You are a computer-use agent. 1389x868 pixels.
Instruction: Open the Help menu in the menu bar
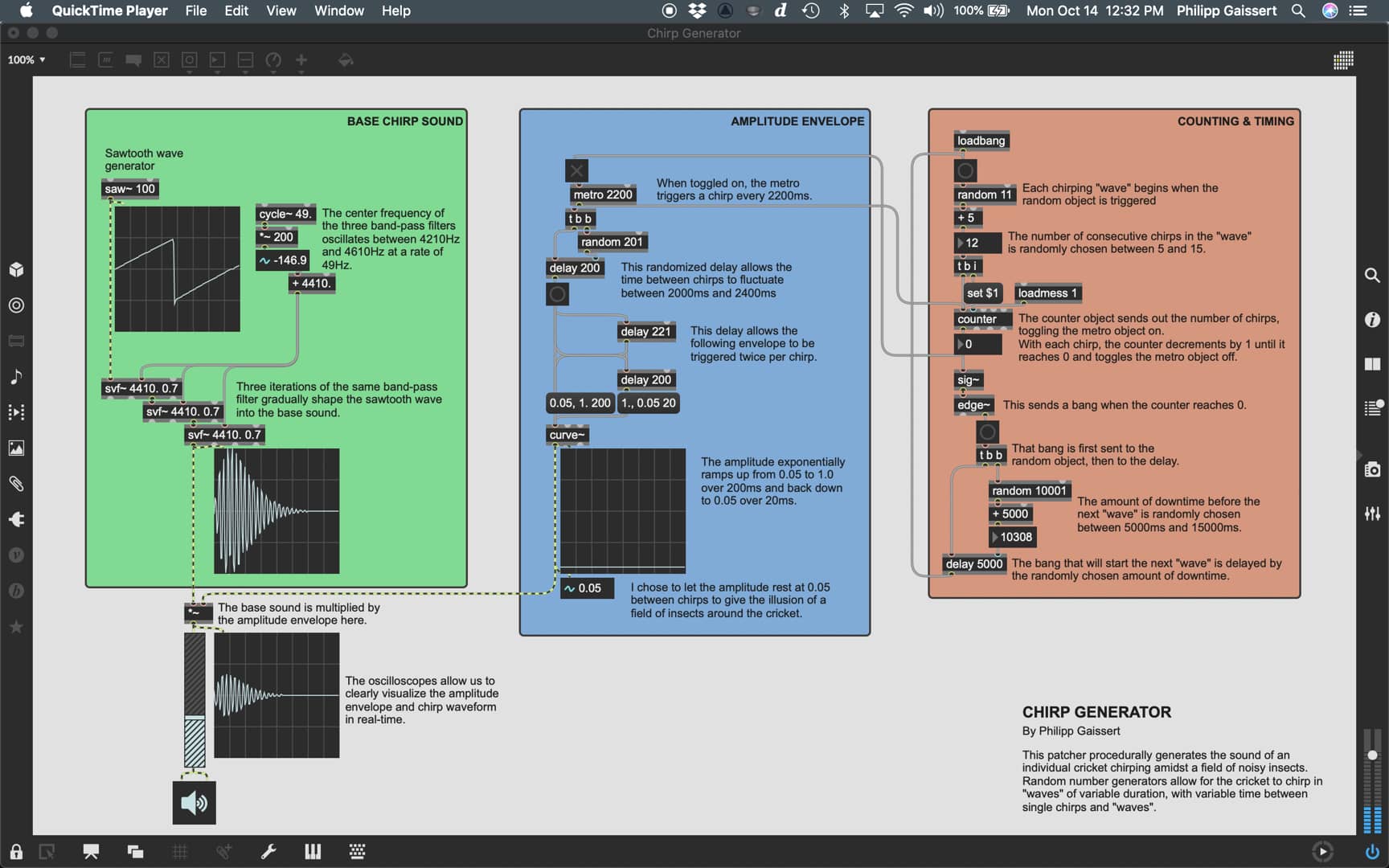coord(395,10)
